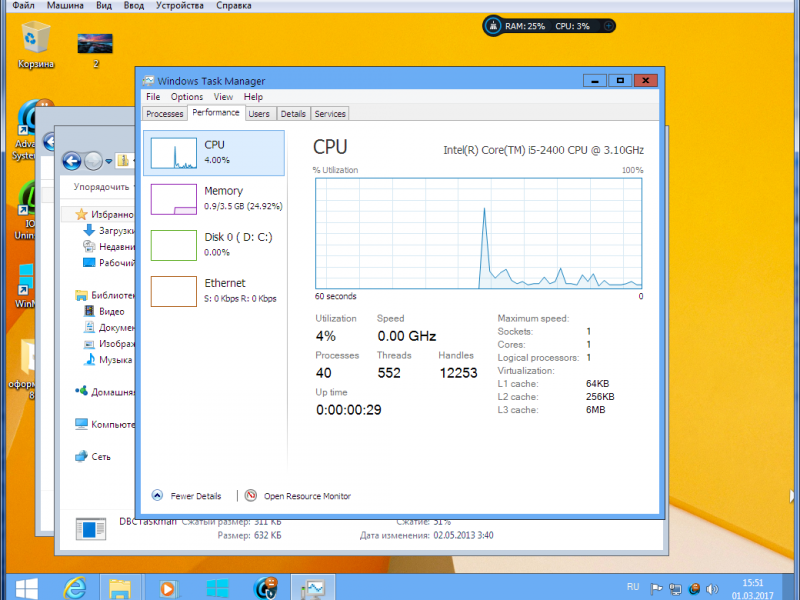Open the Action Center flag tray icon
The image size is (800, 600).
coord(656,589)
